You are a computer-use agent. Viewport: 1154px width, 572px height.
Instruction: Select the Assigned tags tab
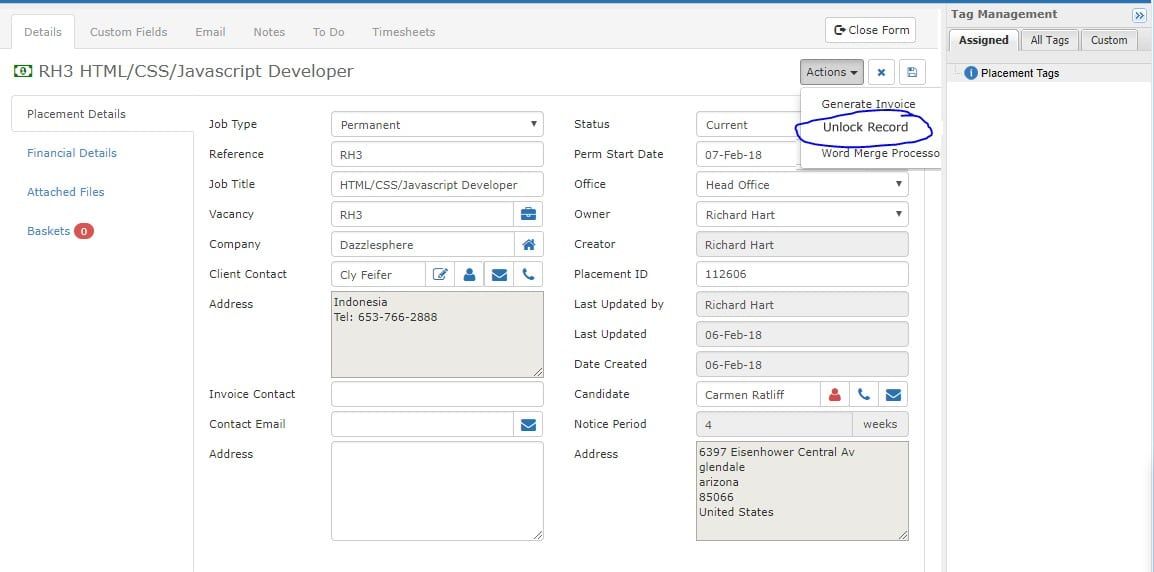[x=983, y=40]
